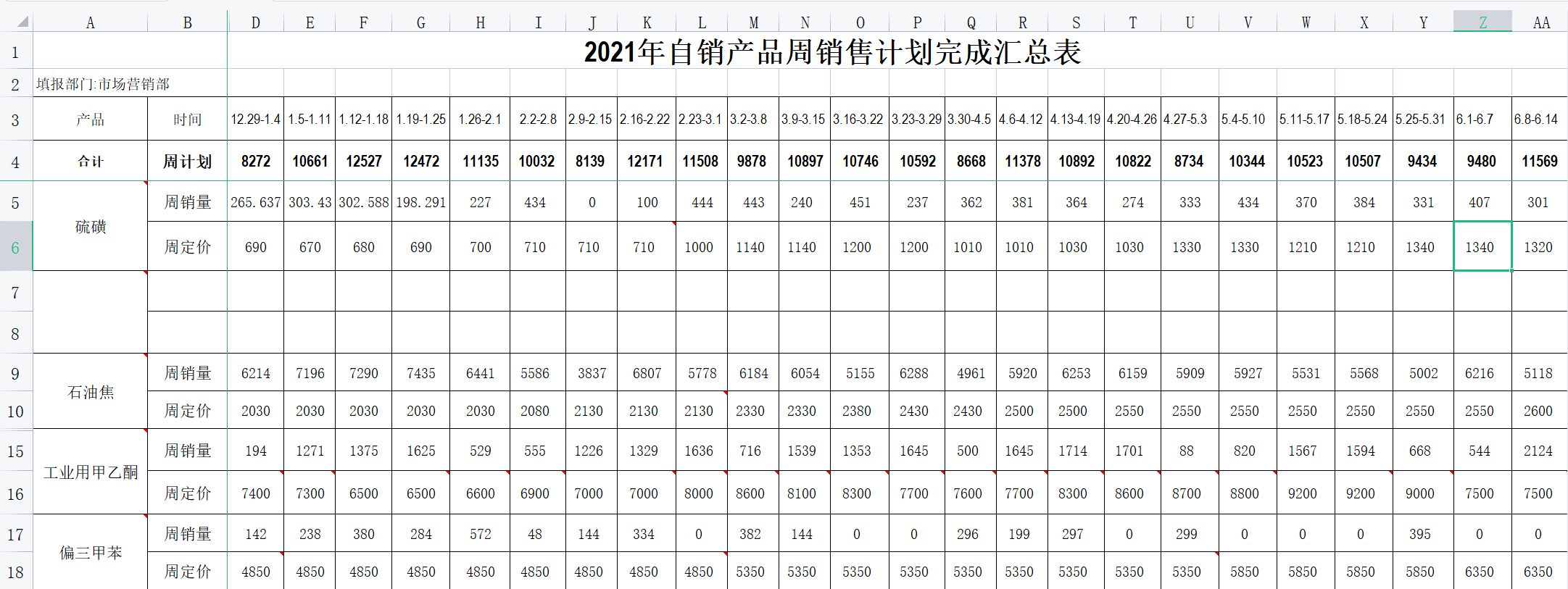Select the 工业用甲乙酮 sales cell 194
The image size is (1568, 589).
[256, 451]
